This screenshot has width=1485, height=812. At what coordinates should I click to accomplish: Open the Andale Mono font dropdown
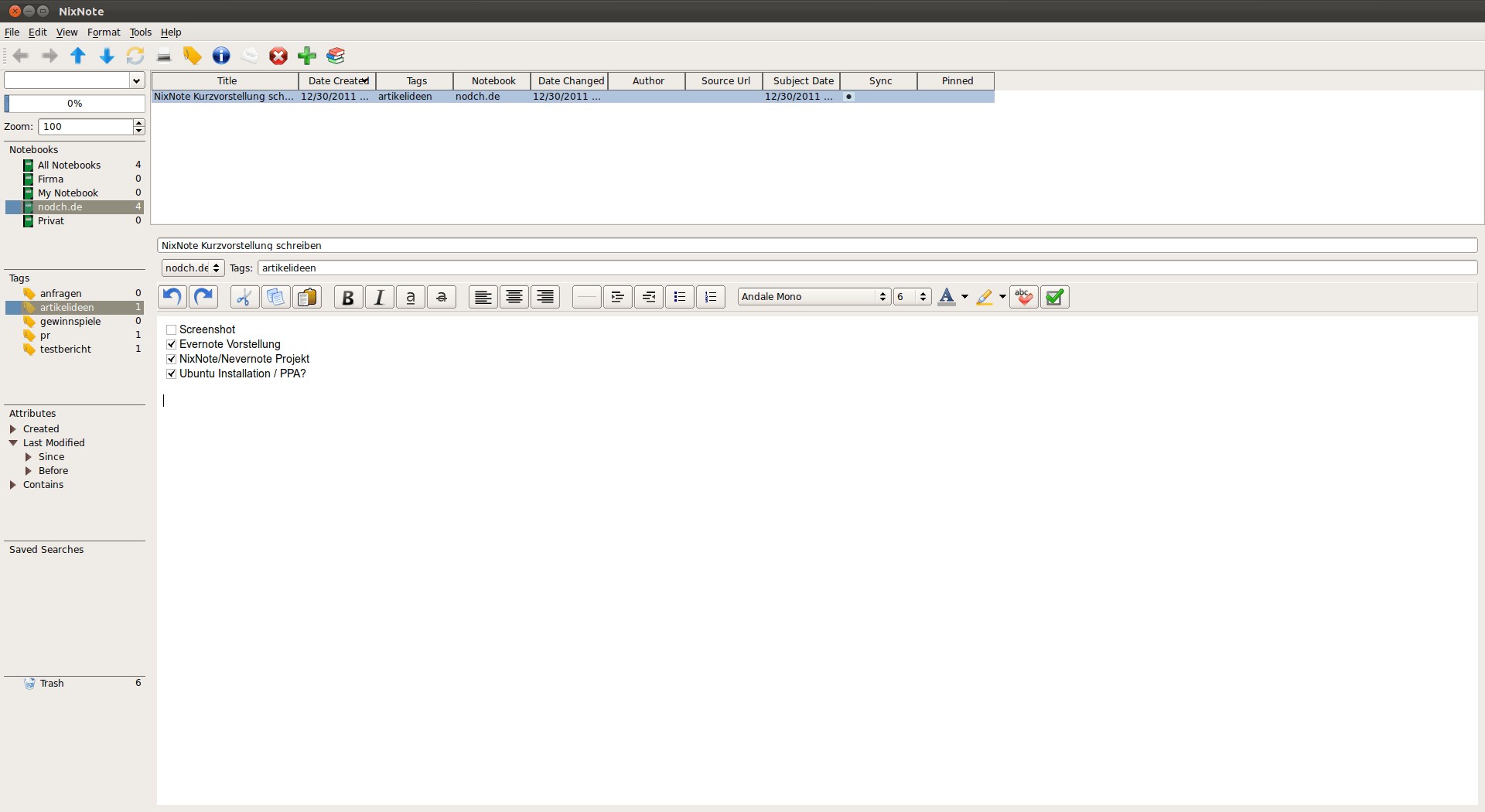coord(814,297)
